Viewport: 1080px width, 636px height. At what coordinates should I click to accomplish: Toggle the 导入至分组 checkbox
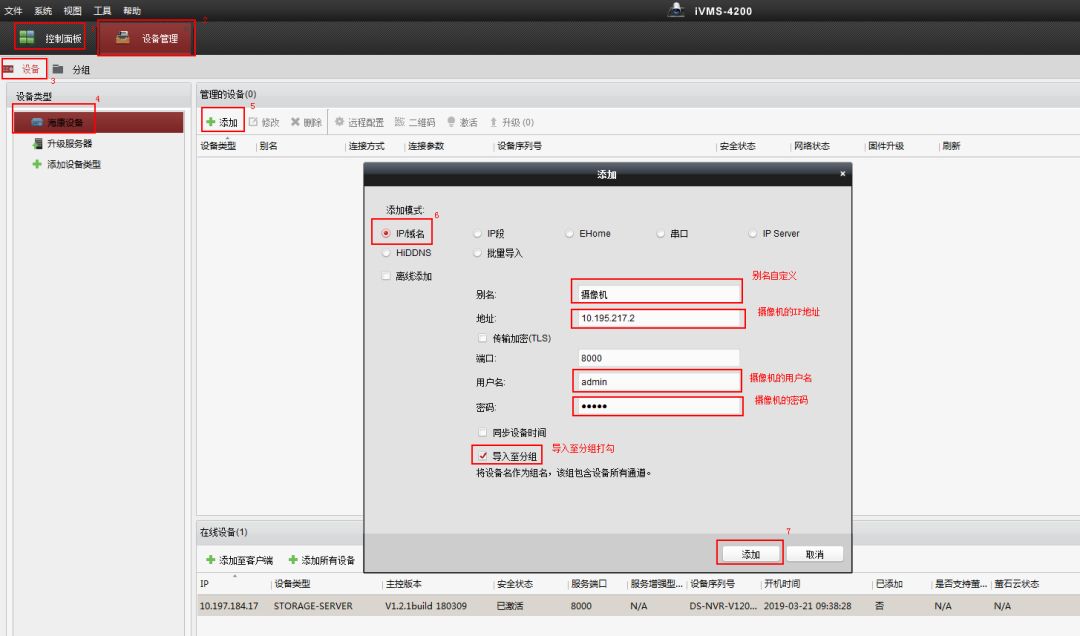pyautogui.click(x=483, y=455)
